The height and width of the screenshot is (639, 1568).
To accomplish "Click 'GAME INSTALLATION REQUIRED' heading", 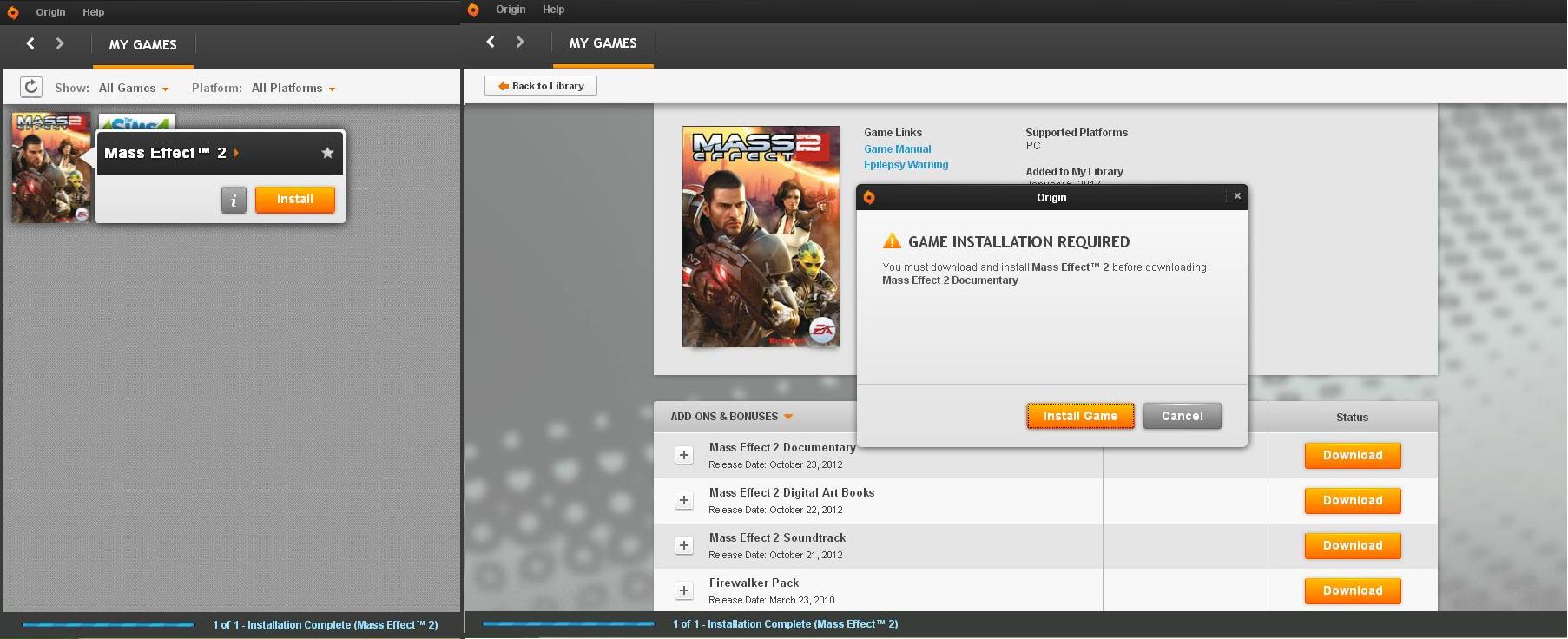I will point(1018,242).
